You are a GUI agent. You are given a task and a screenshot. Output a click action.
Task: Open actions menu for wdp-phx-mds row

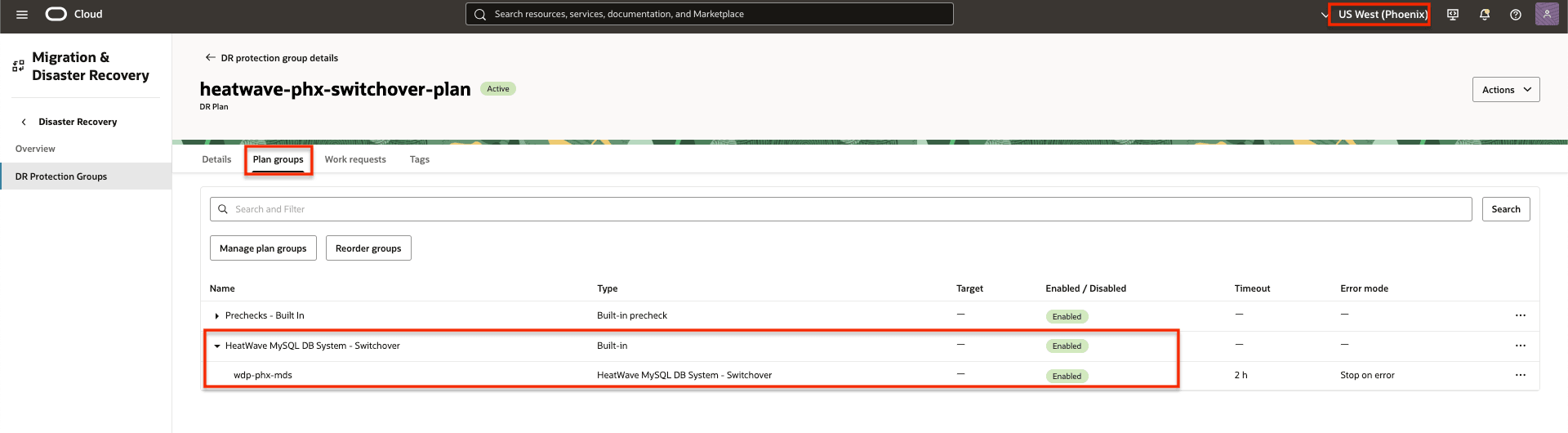tap(1520, 375)
